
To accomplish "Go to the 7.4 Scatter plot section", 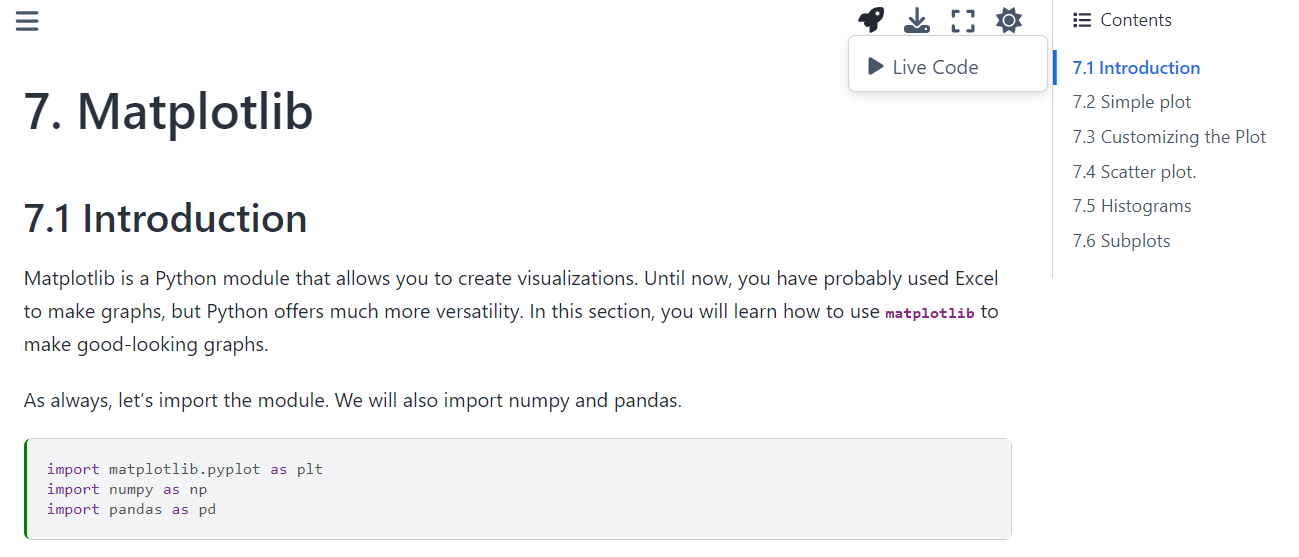I will tap(1134, 172).
